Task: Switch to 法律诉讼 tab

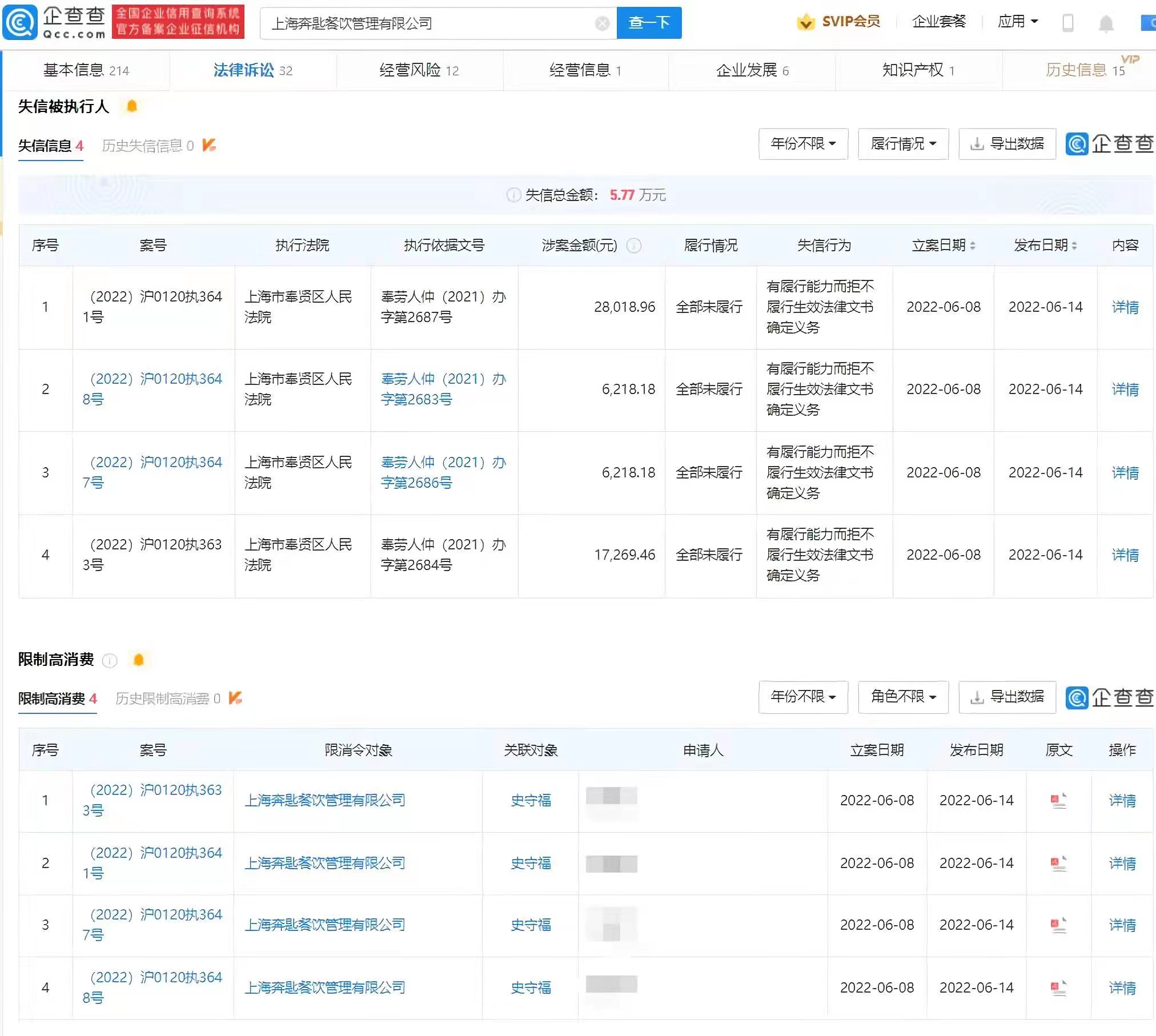Action: point(253,70)
